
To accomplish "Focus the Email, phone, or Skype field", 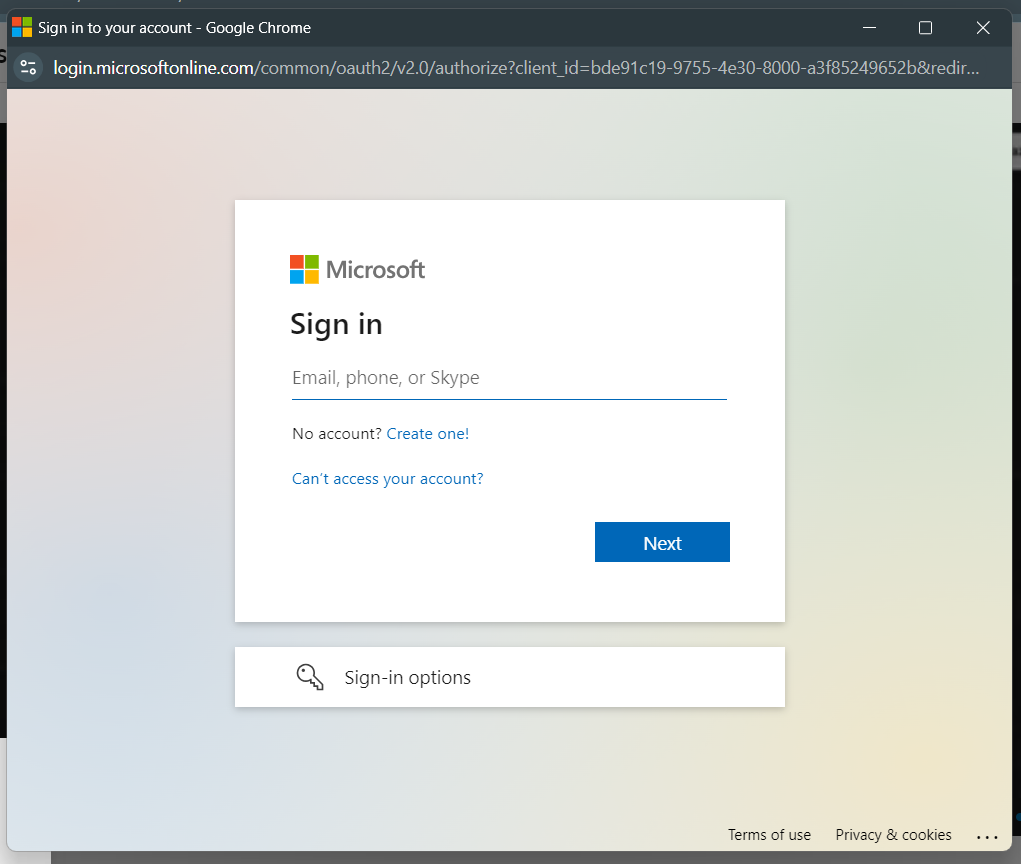I will 509,378.
